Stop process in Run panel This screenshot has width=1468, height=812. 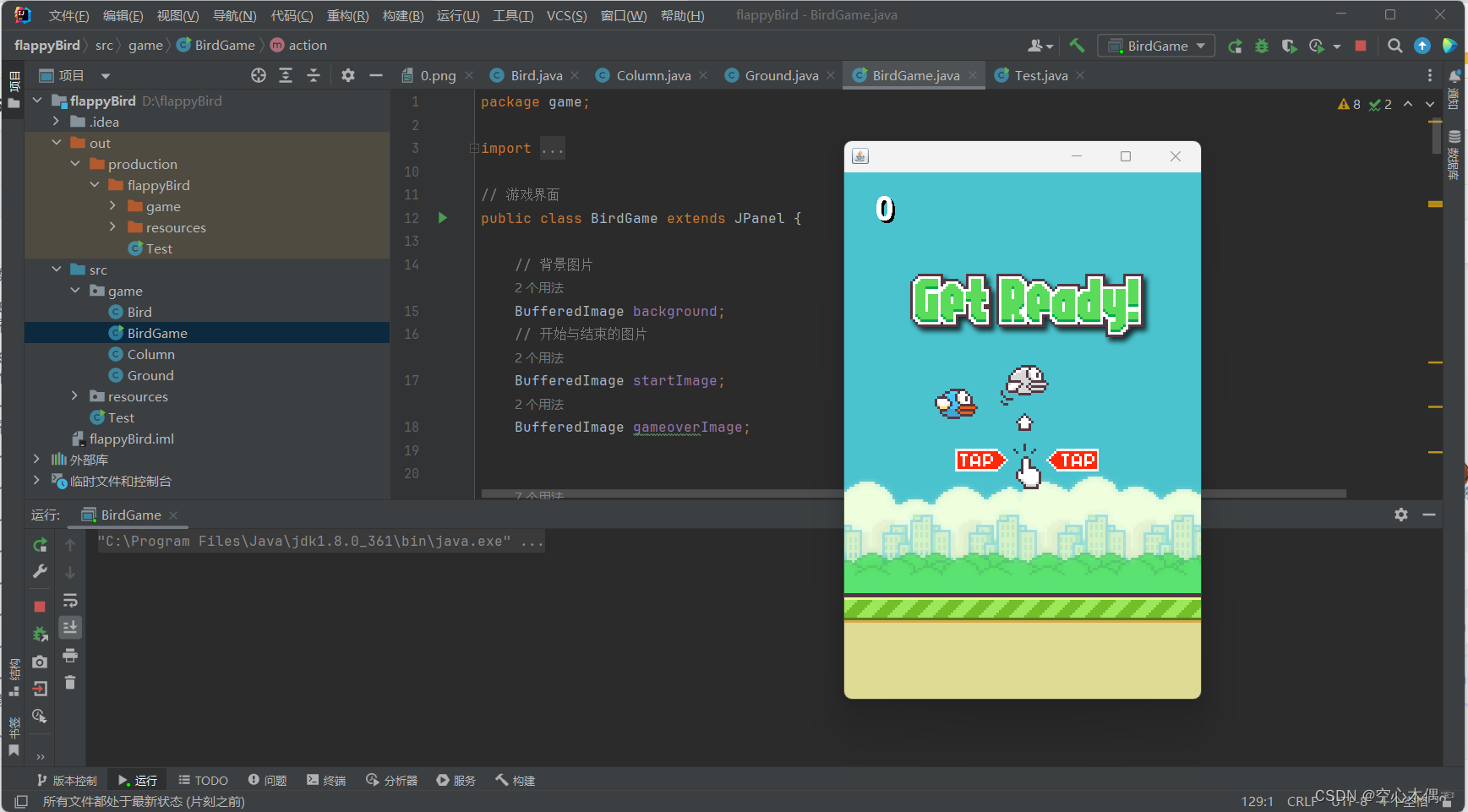point(40,607)
